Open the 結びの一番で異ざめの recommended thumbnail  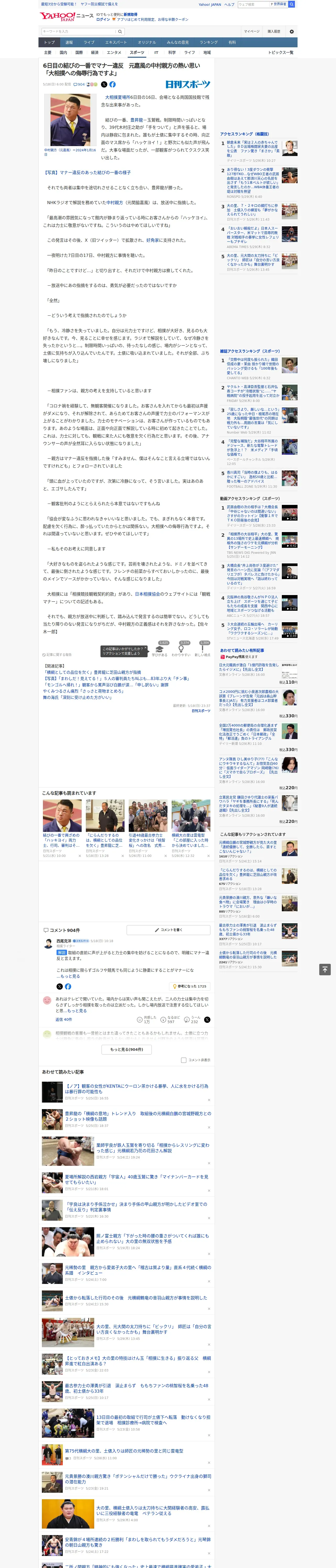[62, 816]
